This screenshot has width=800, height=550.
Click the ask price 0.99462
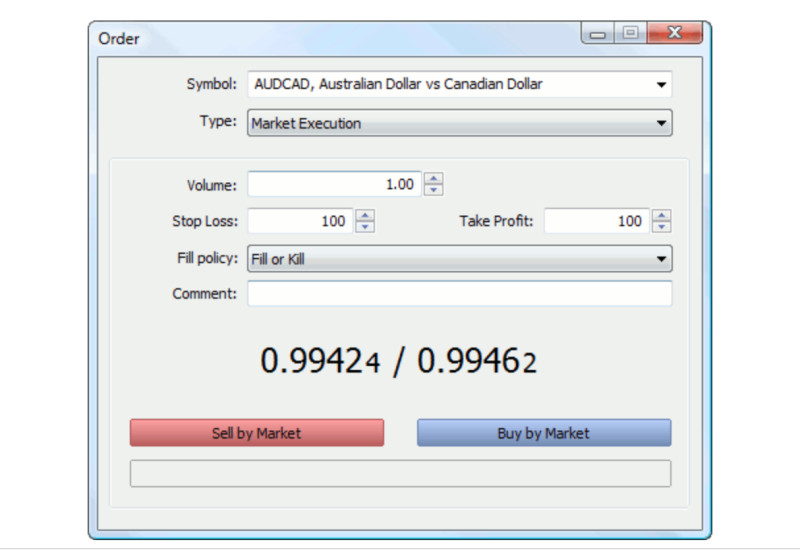pos(477,361)
